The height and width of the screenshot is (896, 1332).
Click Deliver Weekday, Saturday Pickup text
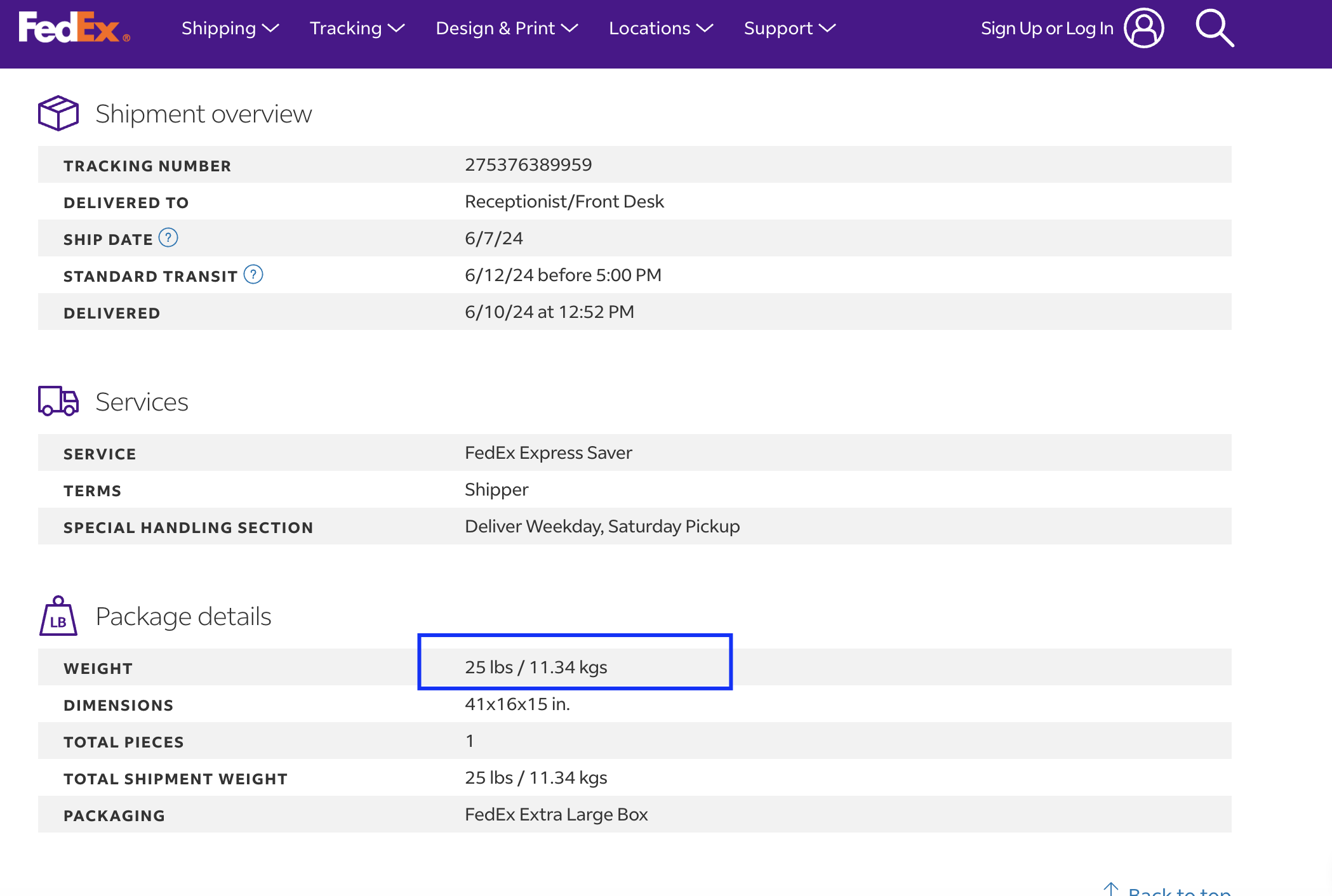[603, 526]
